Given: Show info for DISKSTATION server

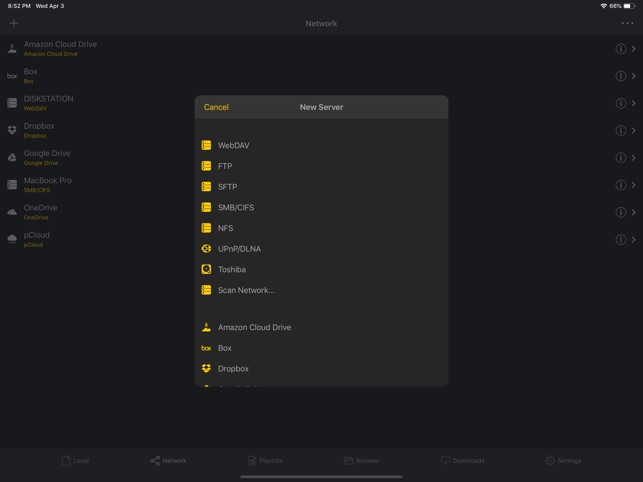Looking at the screenshot, I should tap(620, 103).
